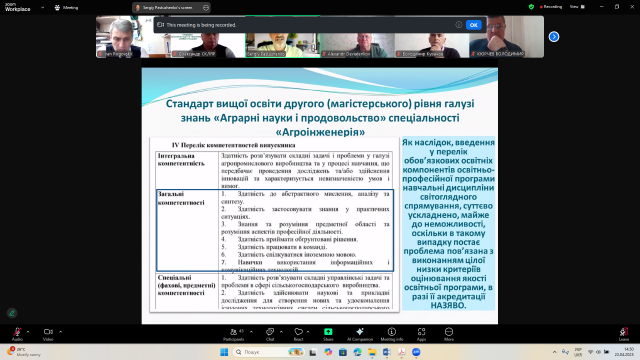Open Microsoft Store on taskbar

tap(343, 352)
